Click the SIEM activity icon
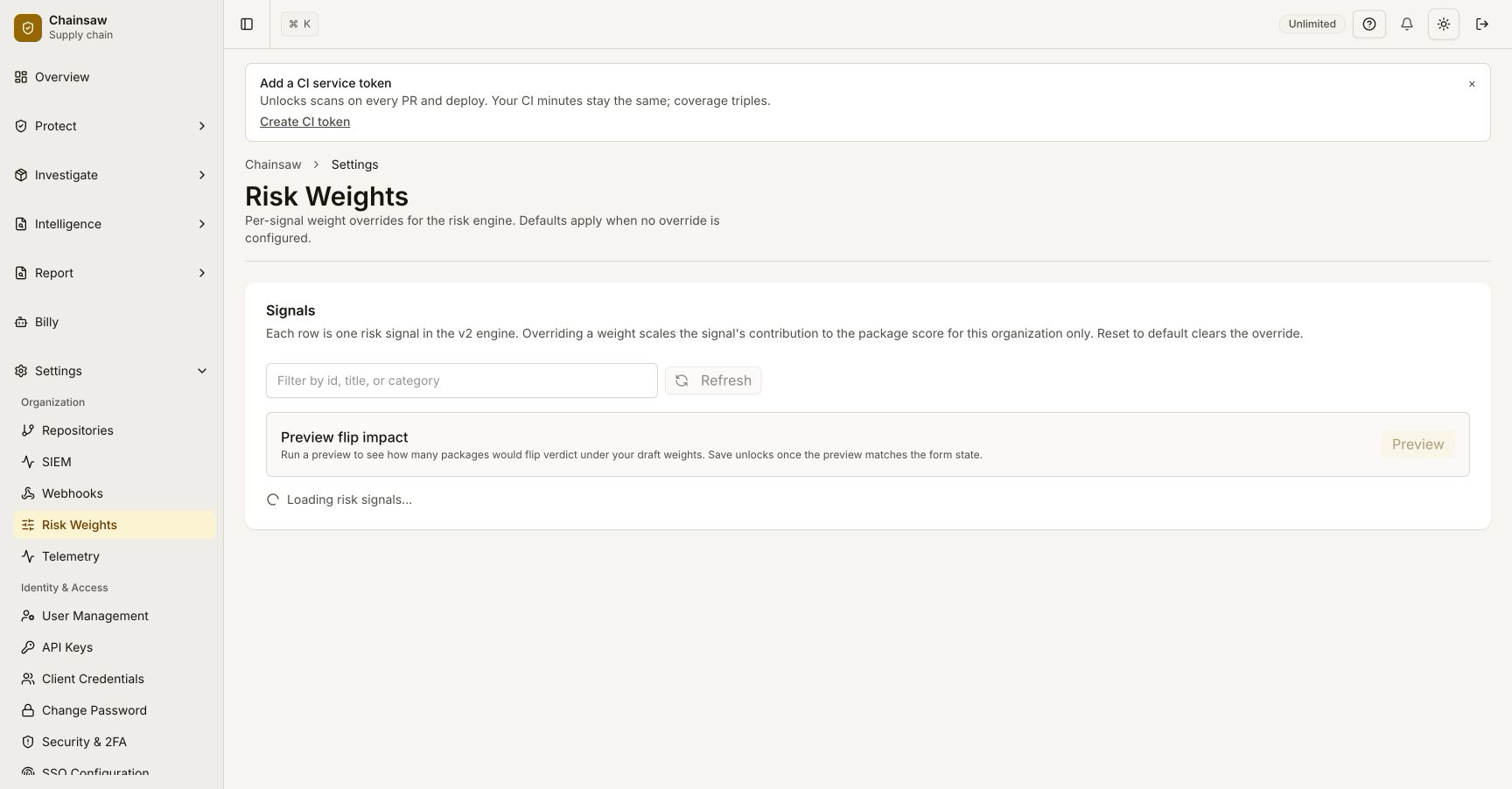 28,462
